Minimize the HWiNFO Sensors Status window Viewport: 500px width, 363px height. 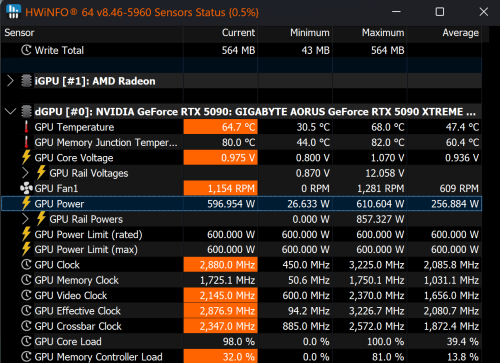tap(396, 12)
